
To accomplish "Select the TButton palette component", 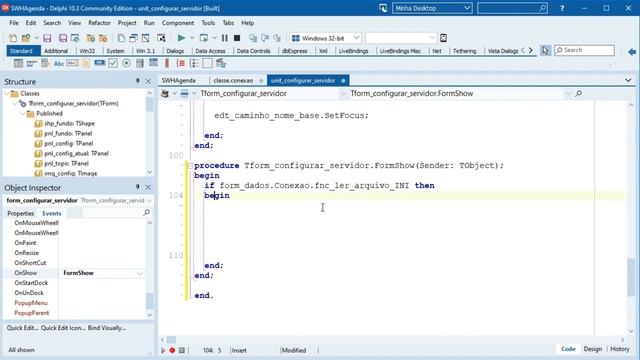I will pyautogui.click(x=100, y=63).
